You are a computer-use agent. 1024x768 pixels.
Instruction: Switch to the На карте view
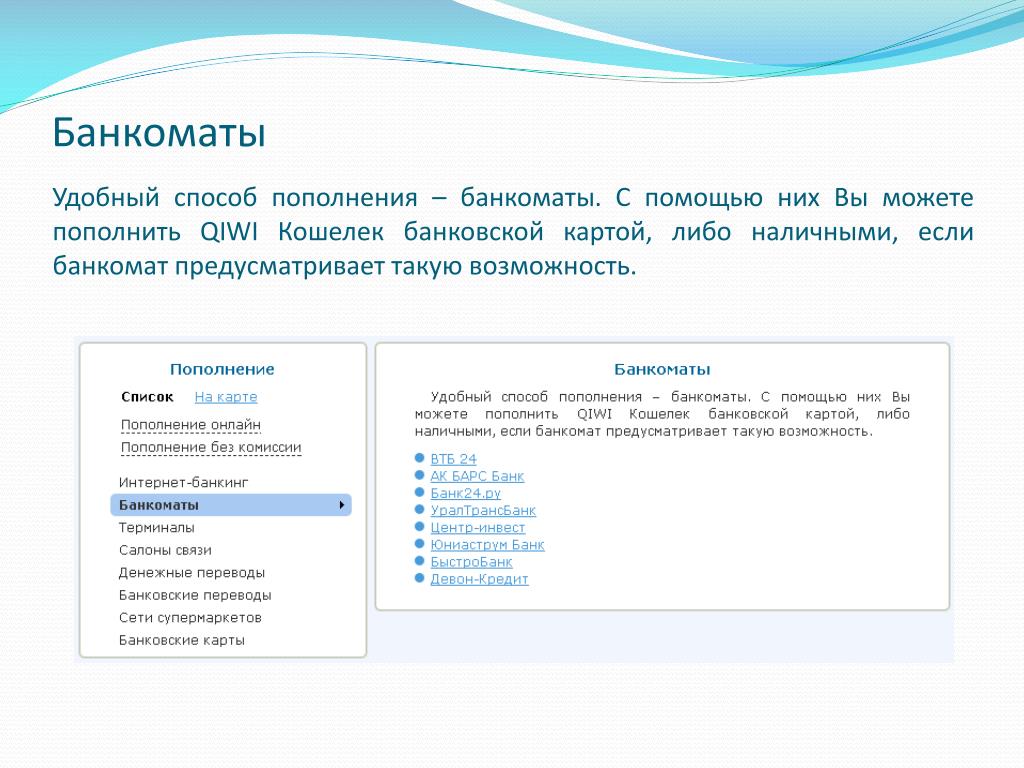pyautogui.click(x=226, y=397)
